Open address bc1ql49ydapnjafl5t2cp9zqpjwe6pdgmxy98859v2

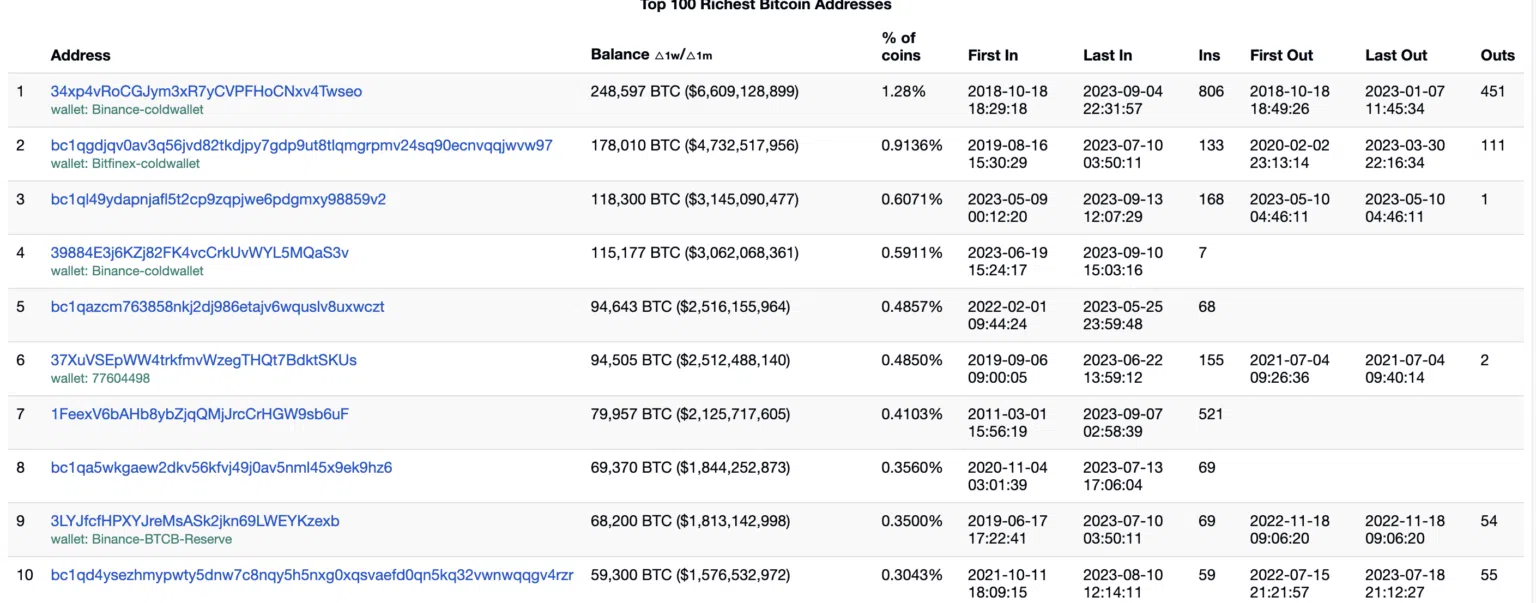click(218, 199)
